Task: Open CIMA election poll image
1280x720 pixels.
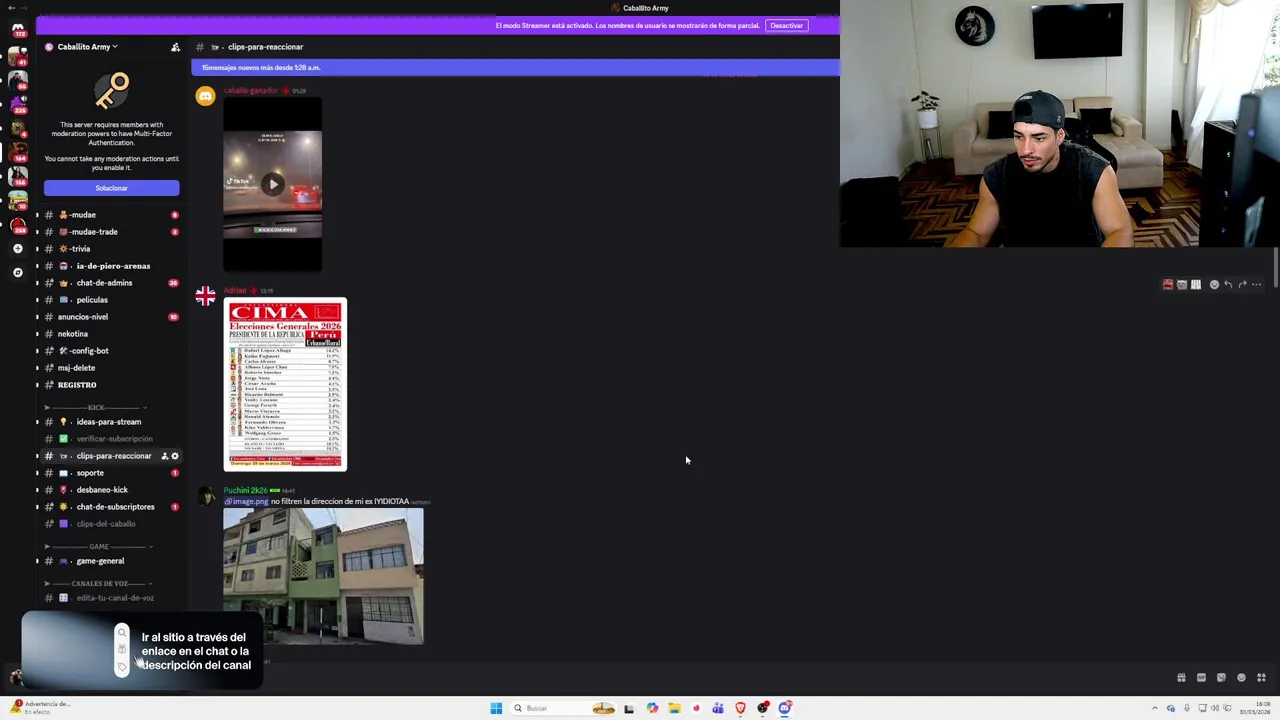Action: 285,384
